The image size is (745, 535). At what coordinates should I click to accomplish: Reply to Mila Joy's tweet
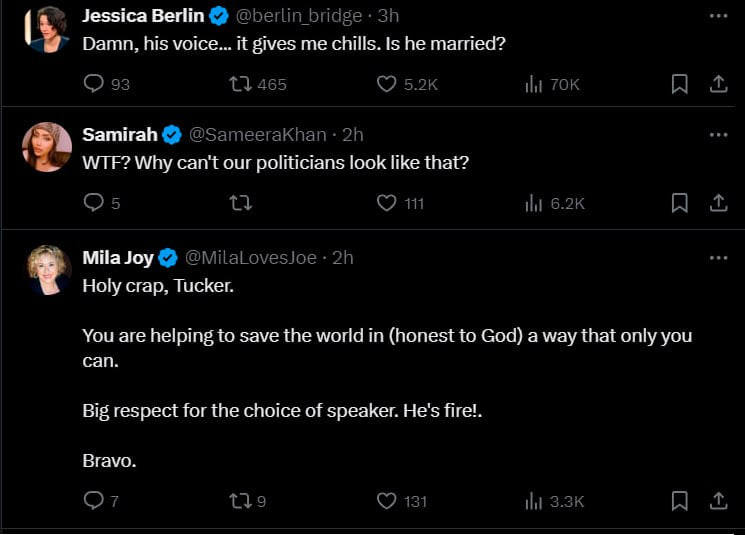click(95, 500)
